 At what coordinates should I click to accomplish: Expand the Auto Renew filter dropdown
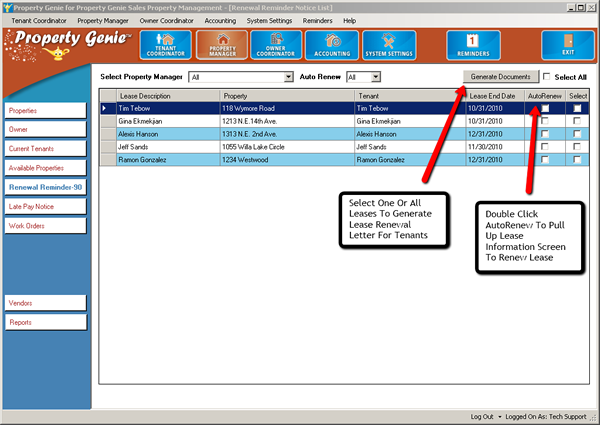coord(376,77)
